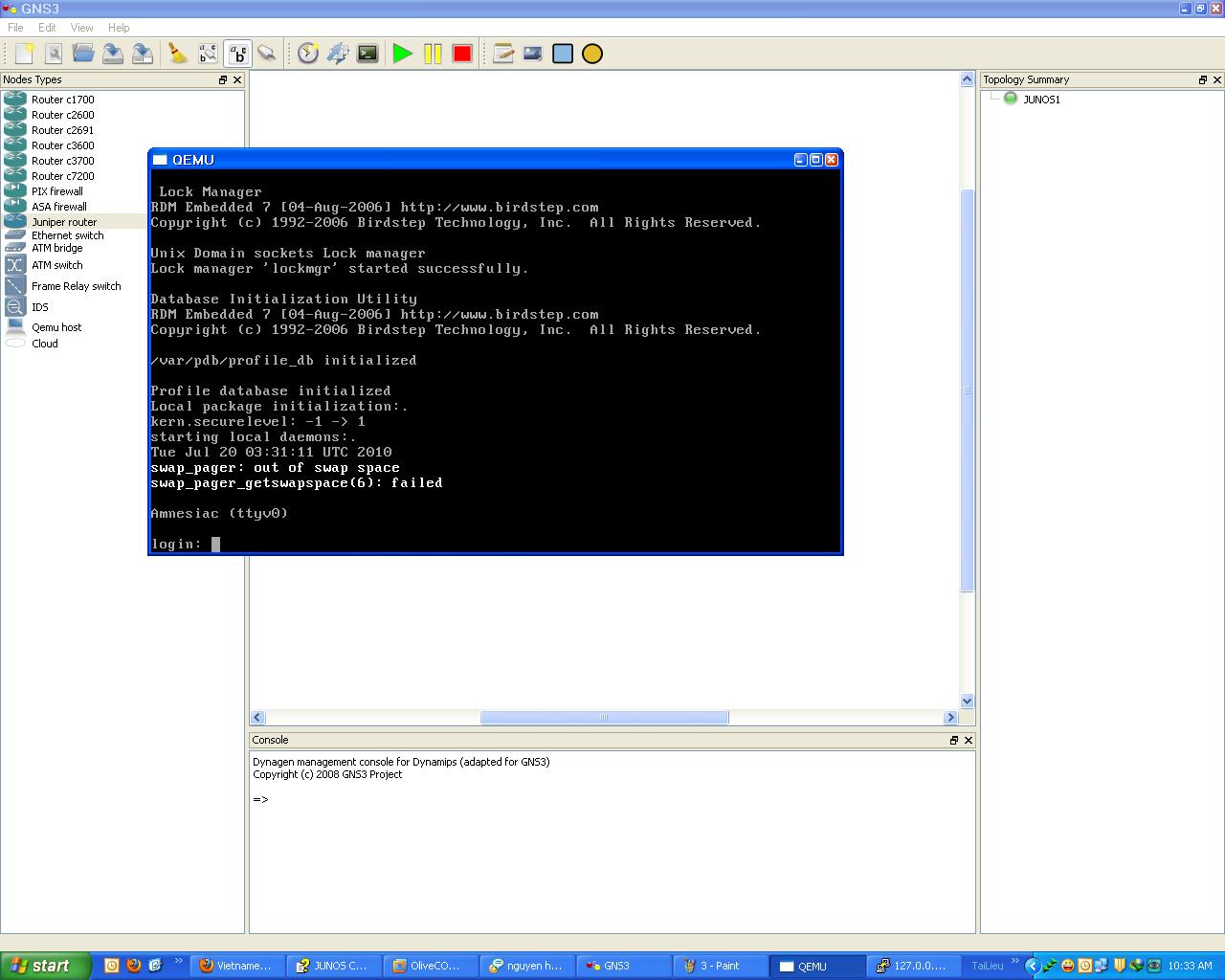
Task: Select Router c1700 node type
Action: point(62,100)
